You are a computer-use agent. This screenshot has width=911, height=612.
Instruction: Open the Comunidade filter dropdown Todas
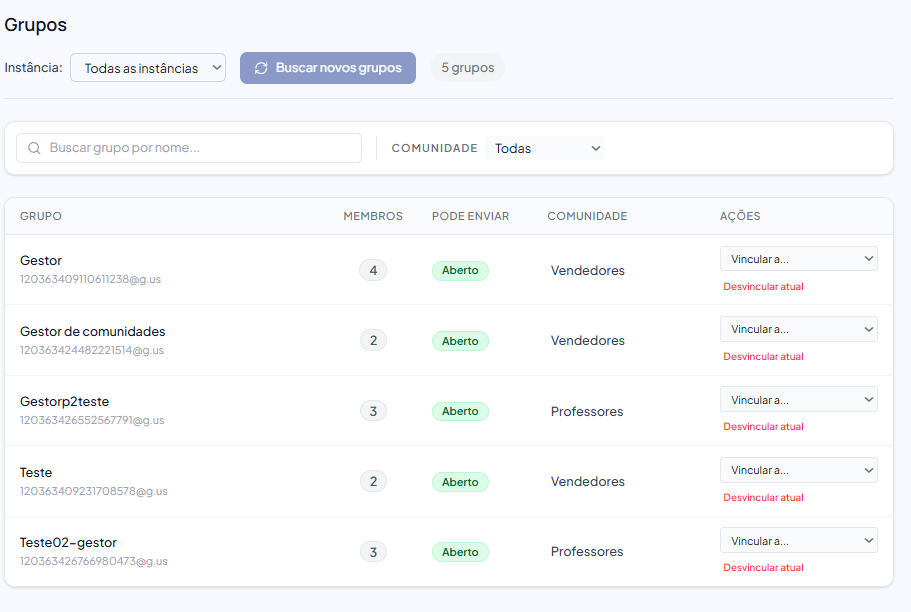point(545,148)
